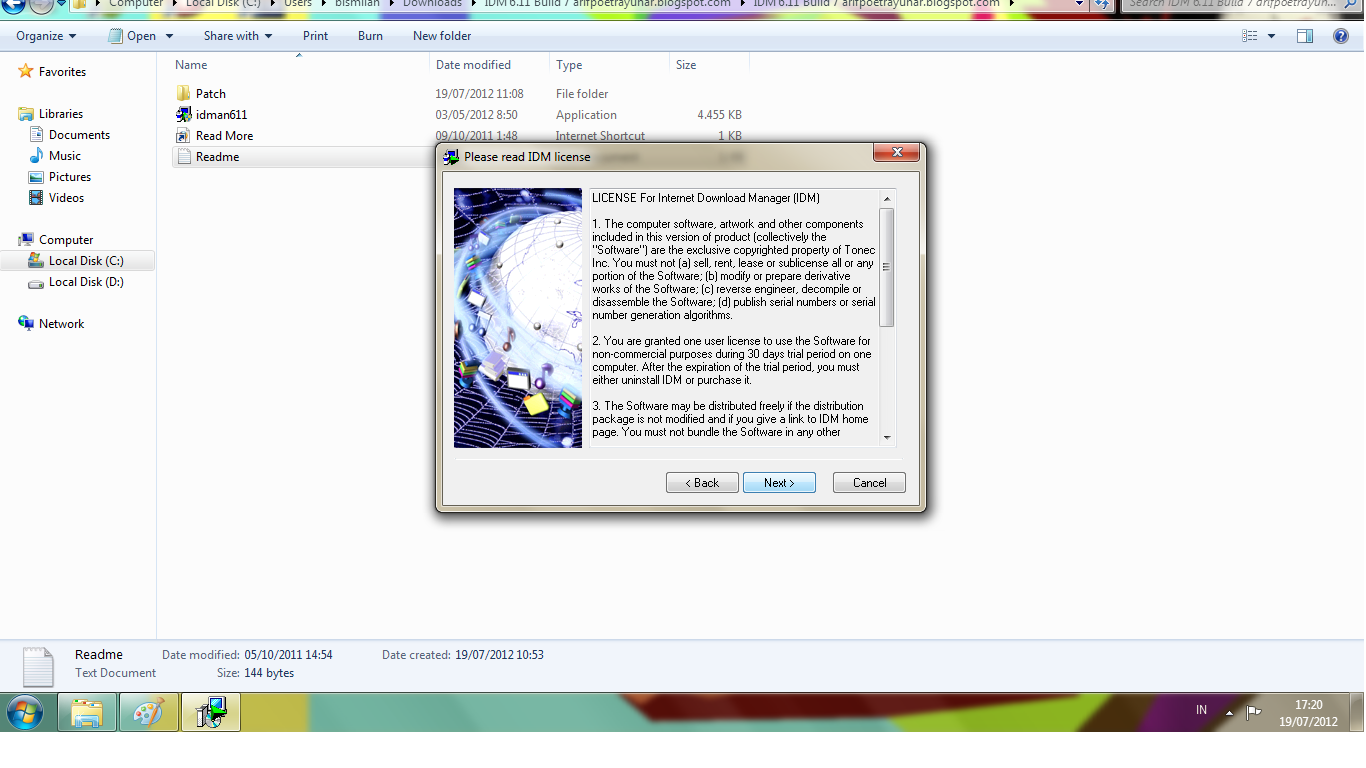Open the Share with dropdown
Viewport: 1366px width, 768px height.
[x=238, y=36]
